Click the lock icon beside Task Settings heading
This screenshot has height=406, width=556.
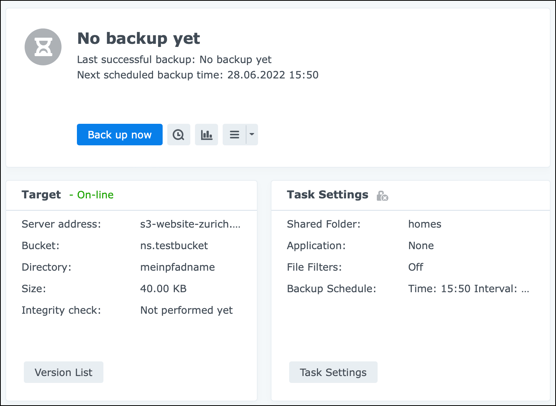382,195
